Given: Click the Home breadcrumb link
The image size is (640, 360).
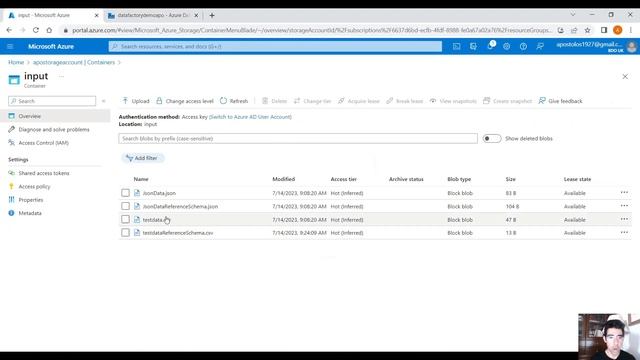Looking at the screenshot, I should pos(16,62).
